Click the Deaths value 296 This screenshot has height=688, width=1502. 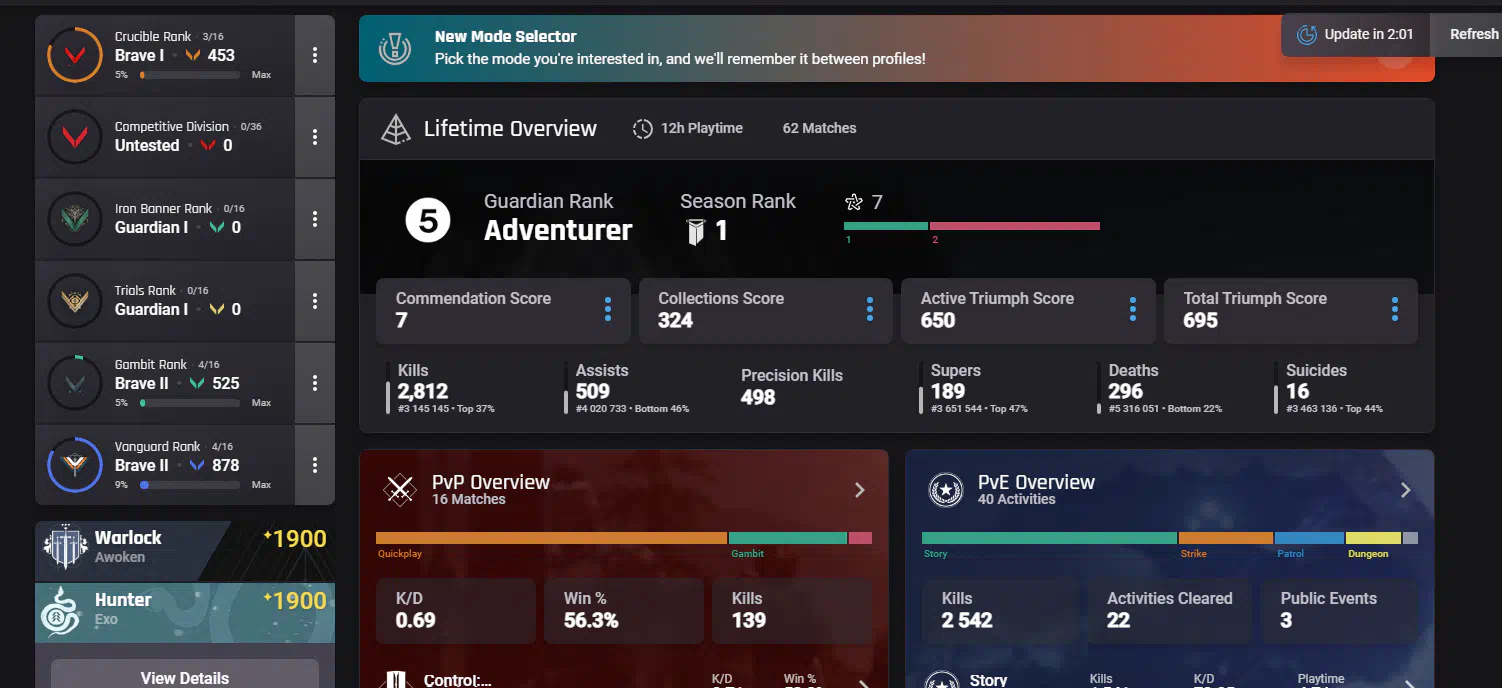pyautogui.click(x=1126, y=391)
